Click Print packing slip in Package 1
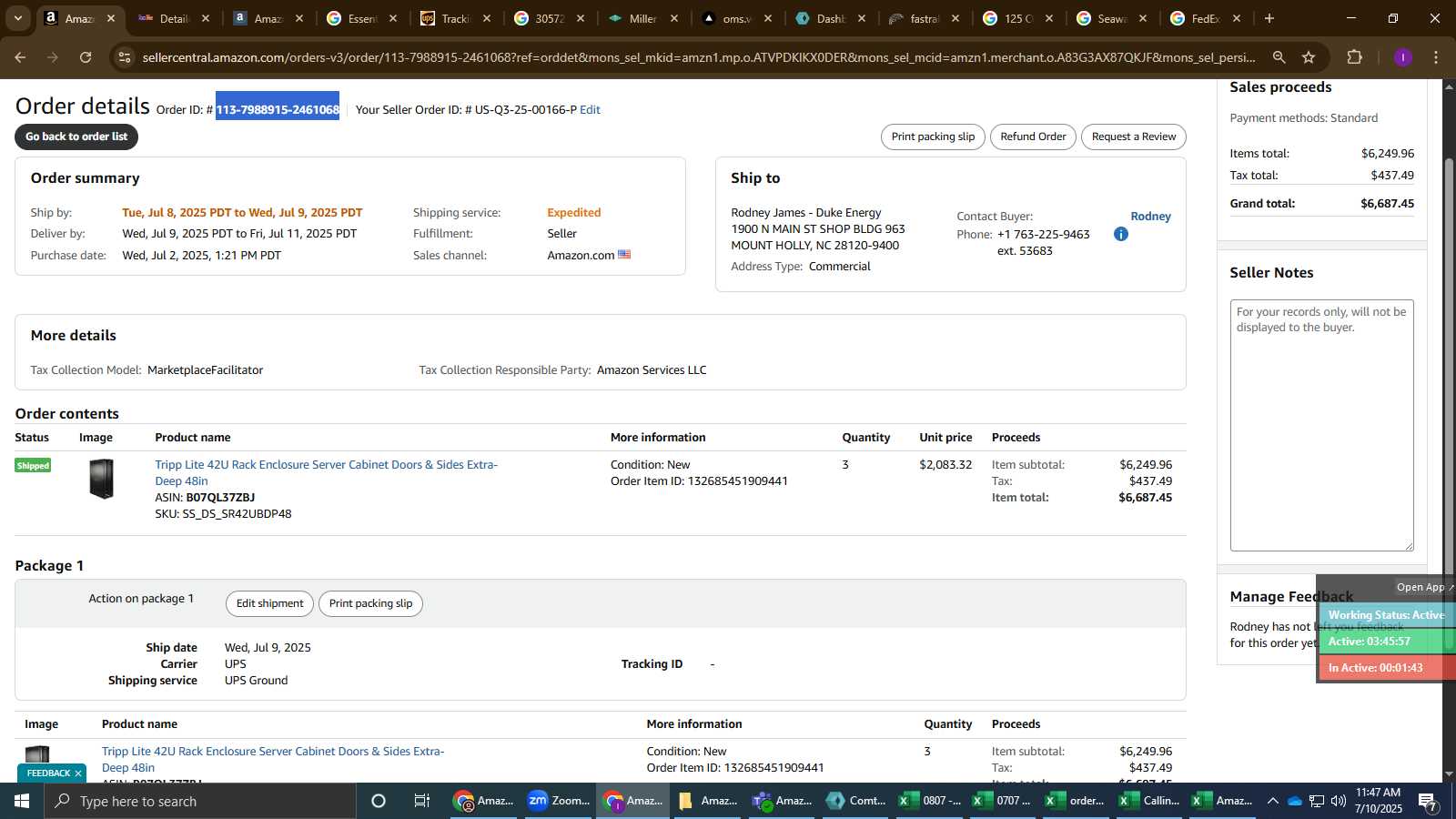Image resolution: width=1456 pixels, height=819 pixels. pyautogui.click(x=370, y=603)
